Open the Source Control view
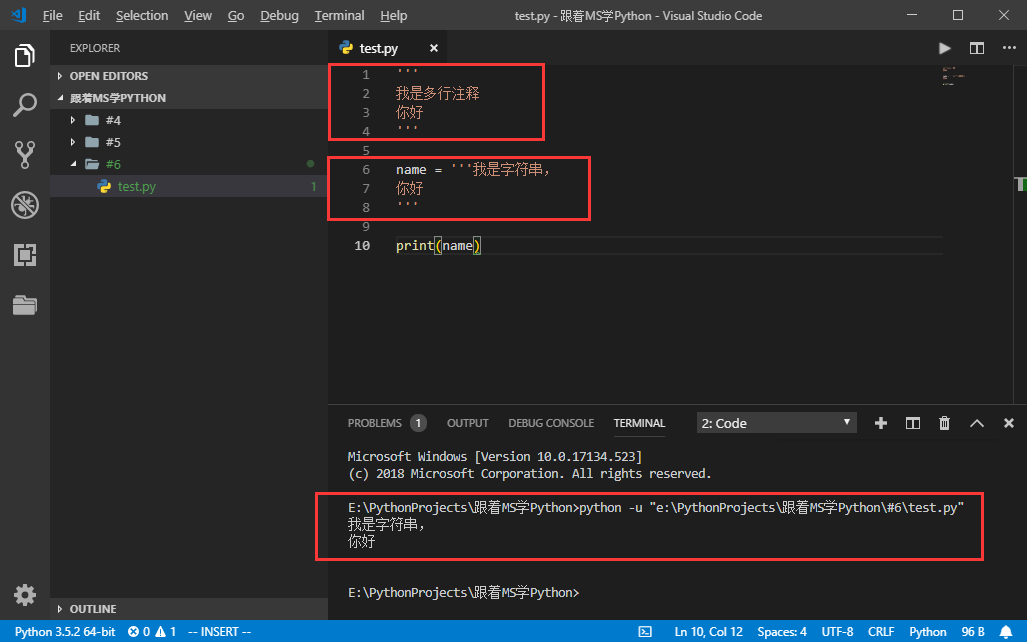The width and height of the screenshot is (1027, 642). tap(25, 154)
